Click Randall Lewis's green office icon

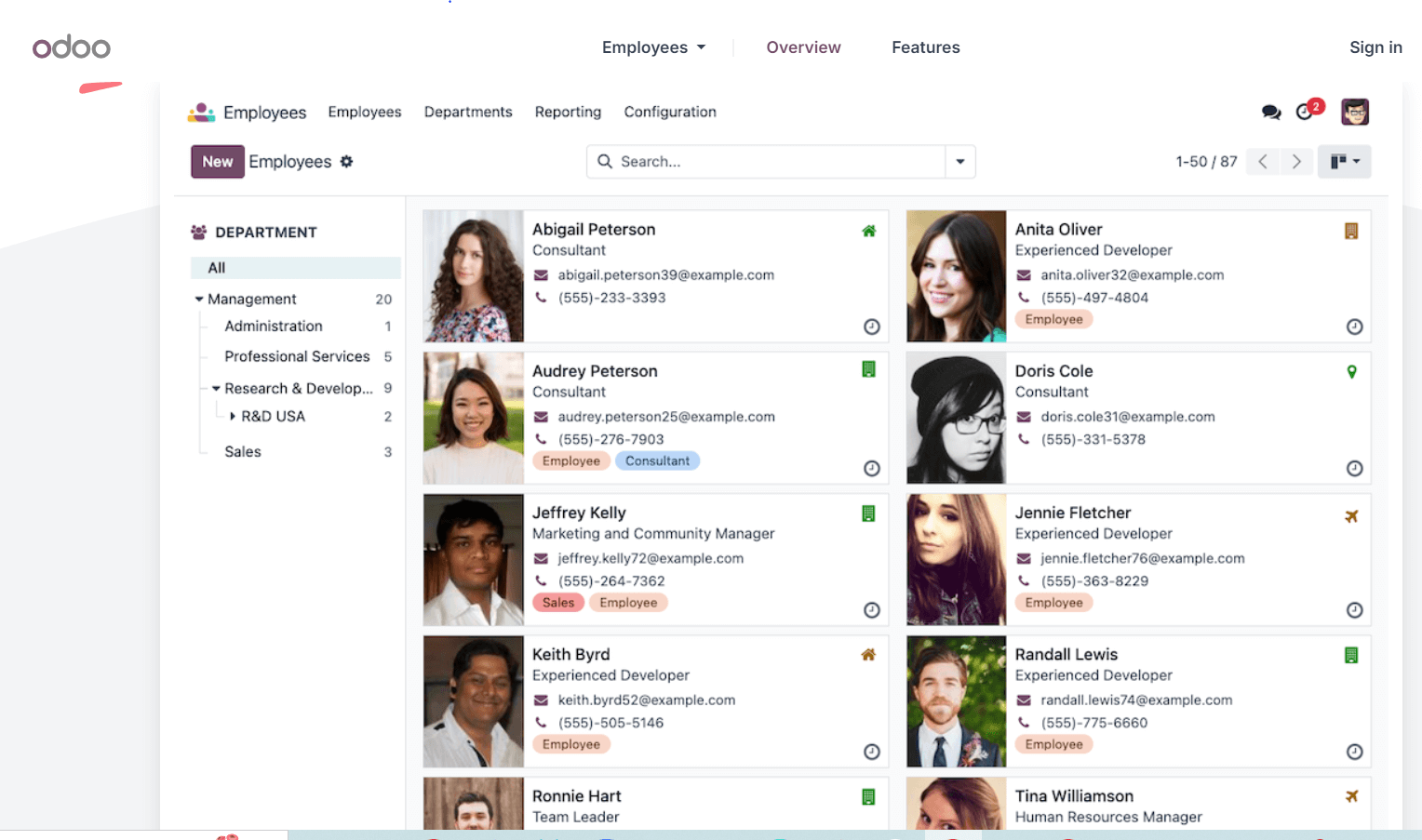(1351, 655)
